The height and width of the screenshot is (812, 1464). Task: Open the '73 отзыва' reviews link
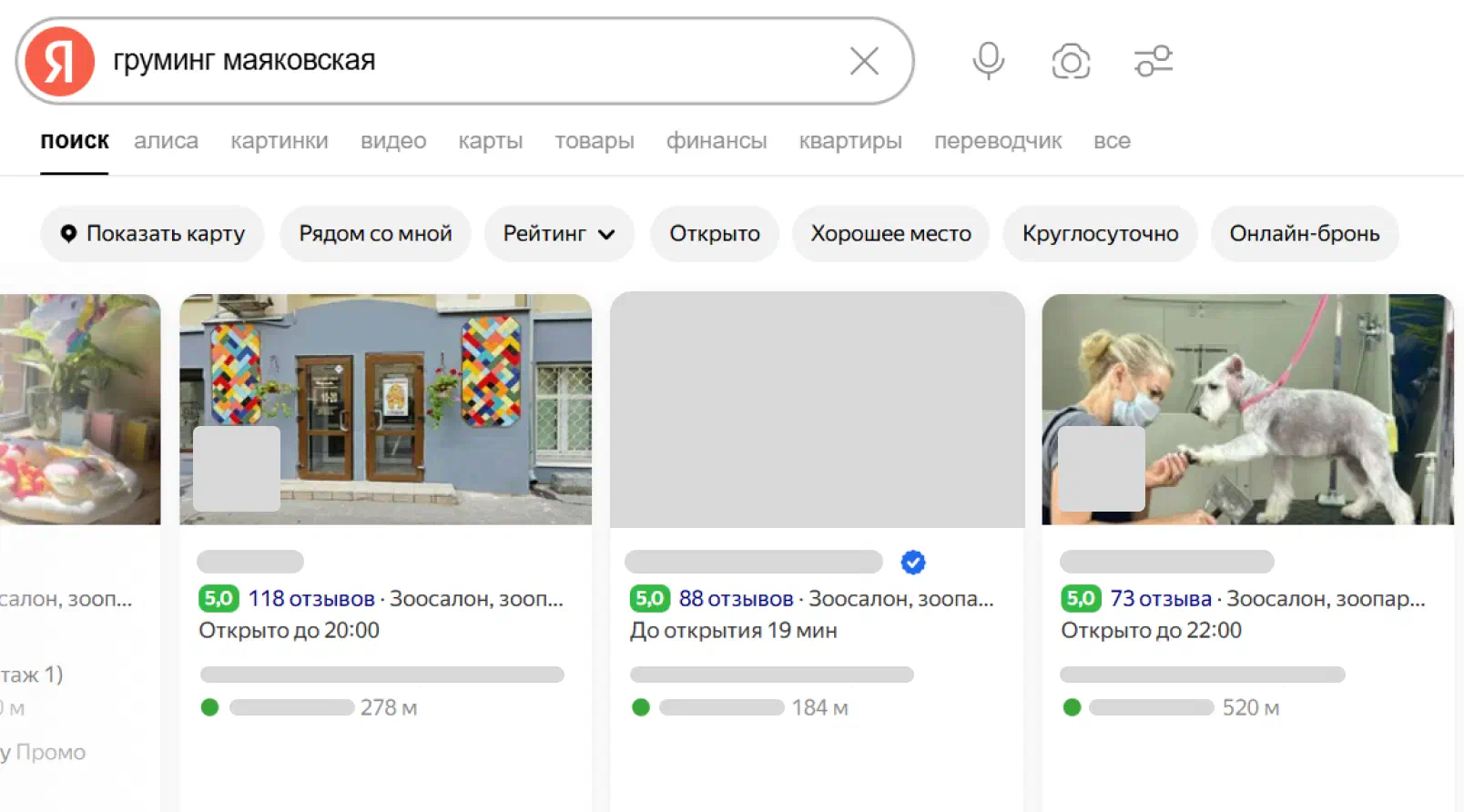click(x=1161, y=599)
